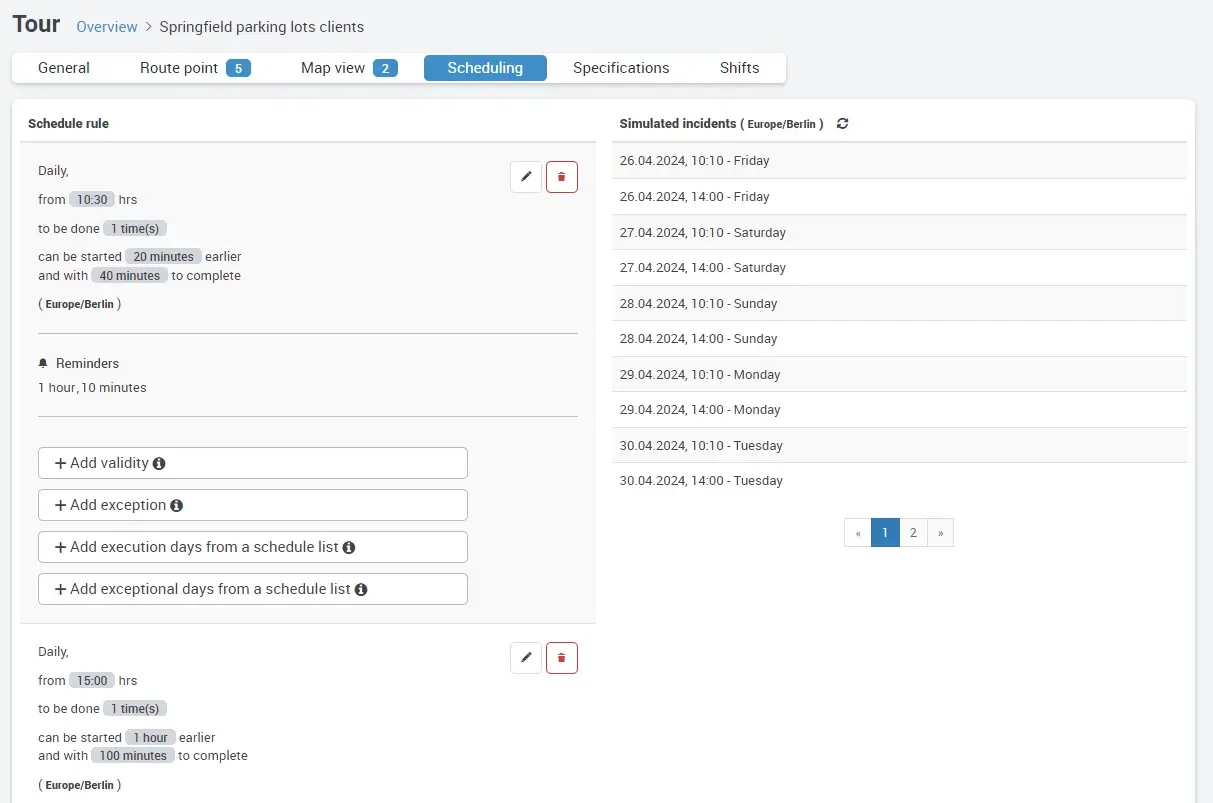
Task: Open the Shifts tab
Action: coord(739,68)
